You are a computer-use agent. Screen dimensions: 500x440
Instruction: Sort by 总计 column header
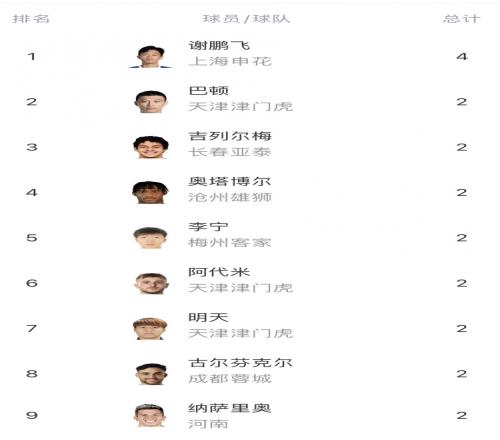462,19
